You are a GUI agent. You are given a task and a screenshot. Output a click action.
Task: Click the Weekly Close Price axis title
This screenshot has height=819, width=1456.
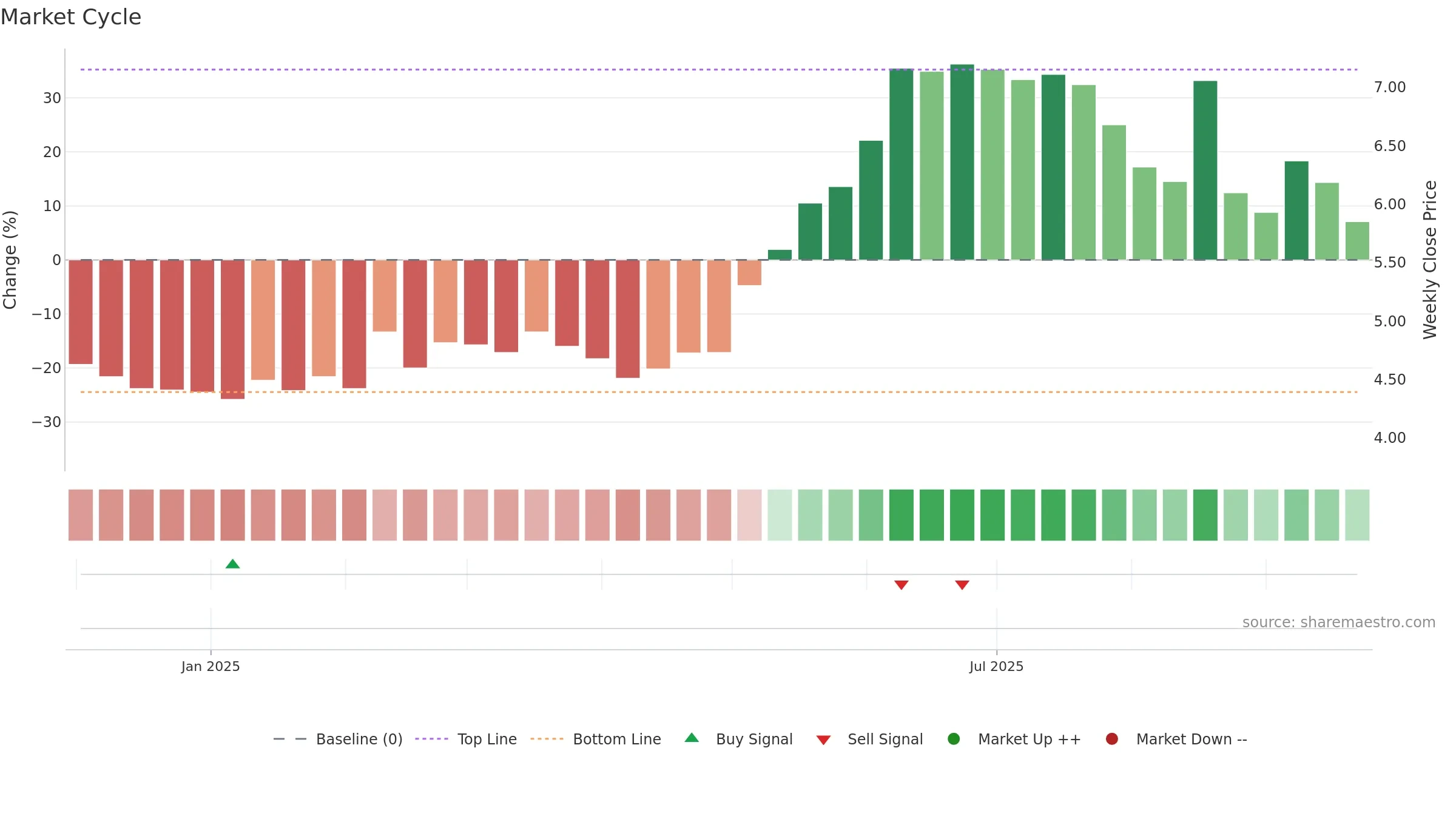point(1430,260)
